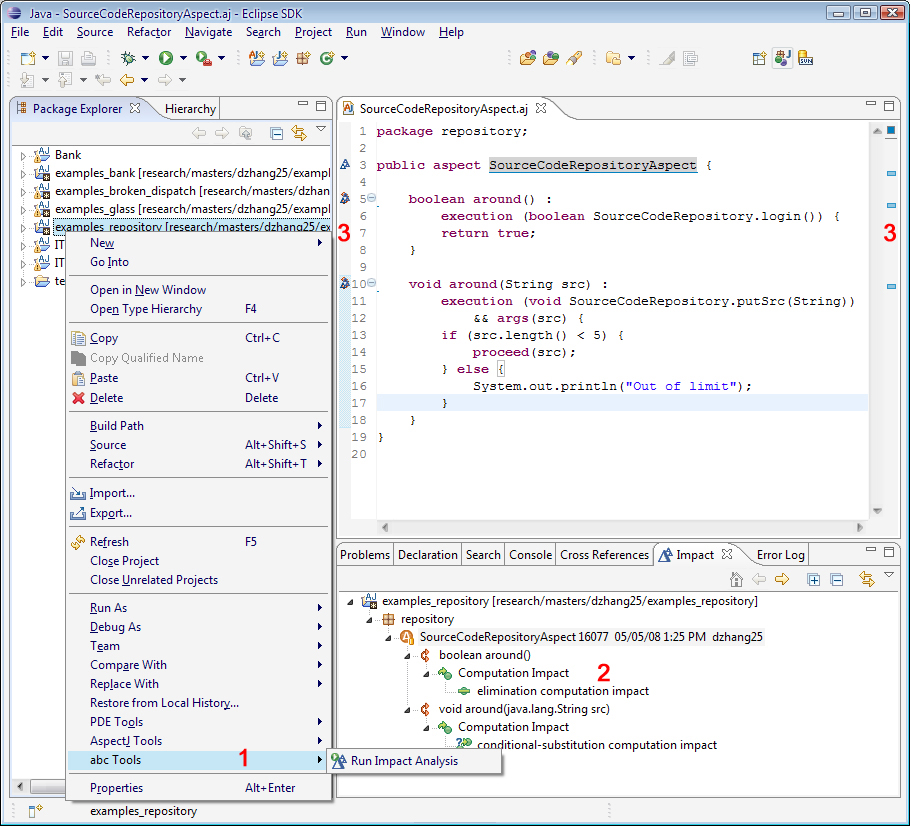Collapse all nodes in Impact view toolbar
The width and height of the screenshot is (911, 827).
point(837,579)
